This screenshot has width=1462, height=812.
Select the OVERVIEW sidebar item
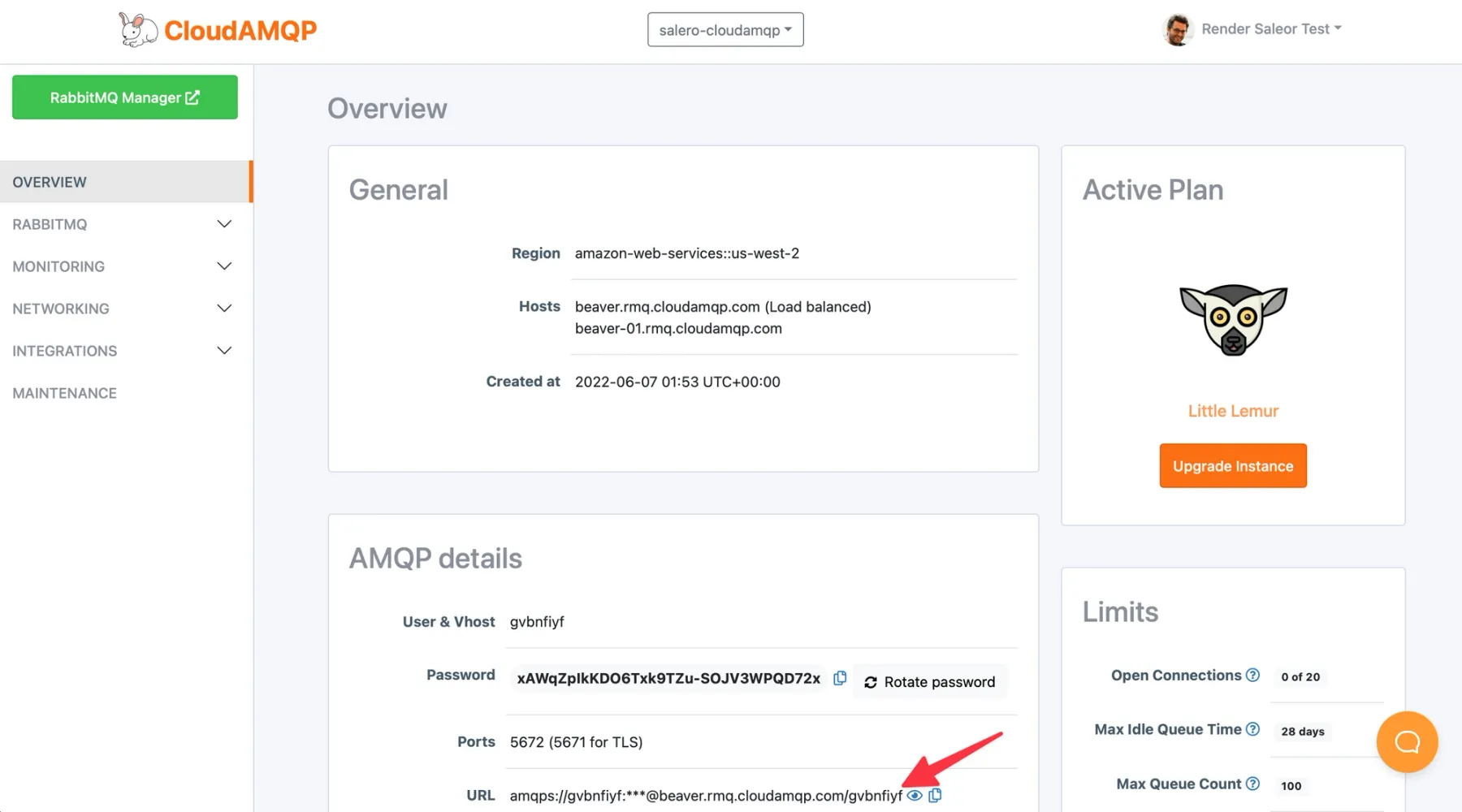[50, 182]
